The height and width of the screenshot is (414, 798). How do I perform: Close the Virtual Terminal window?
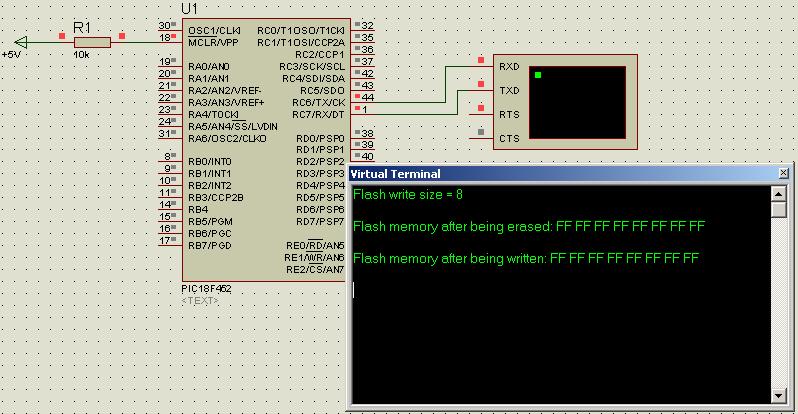click(x=783, y=173)
